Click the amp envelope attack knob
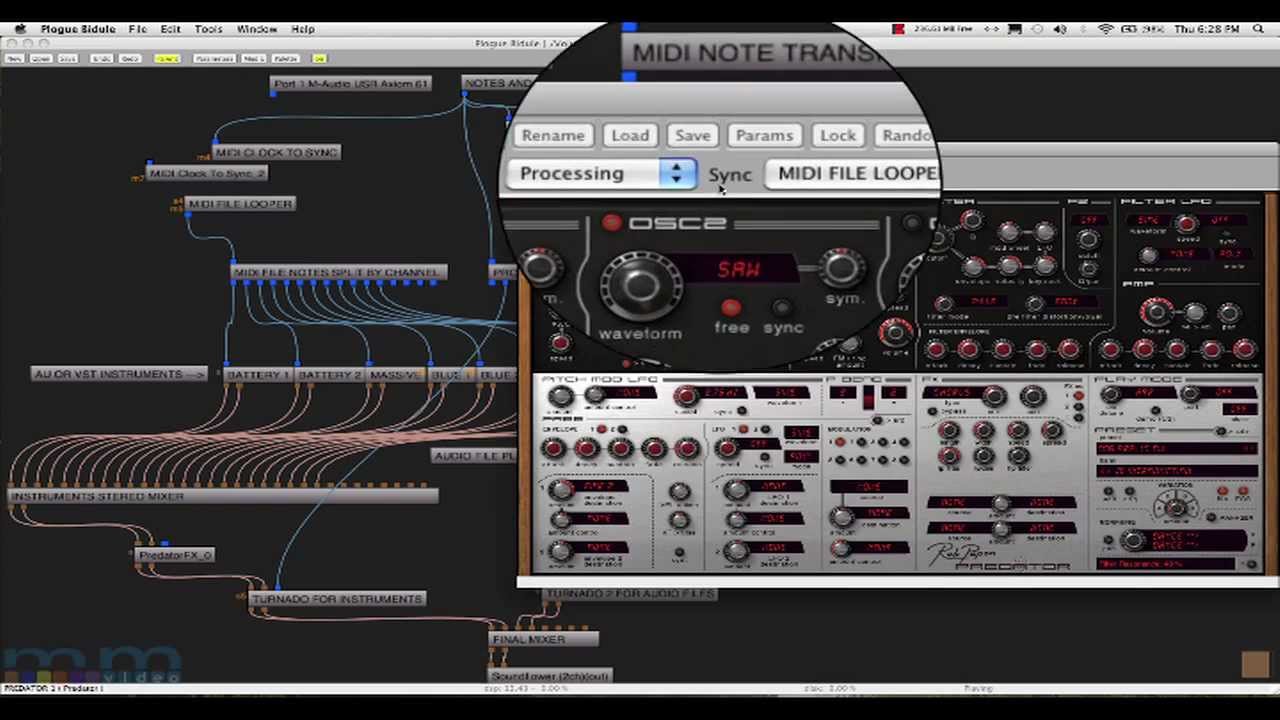Screen dimensions: 1280x720 pos(1109,349)
